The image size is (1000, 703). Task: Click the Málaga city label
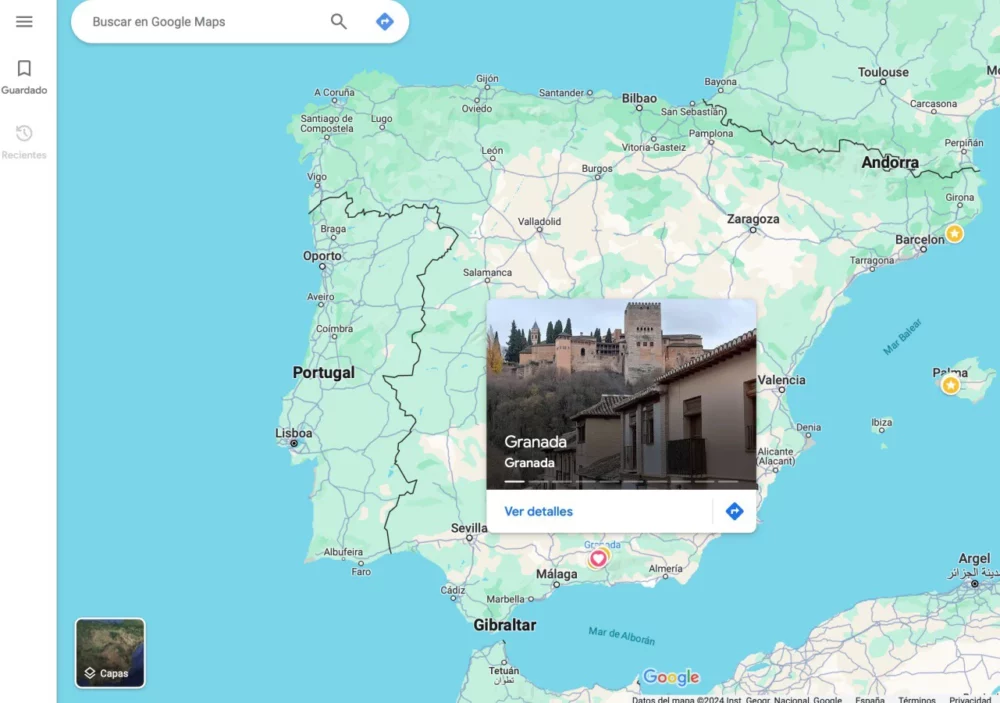557,574
